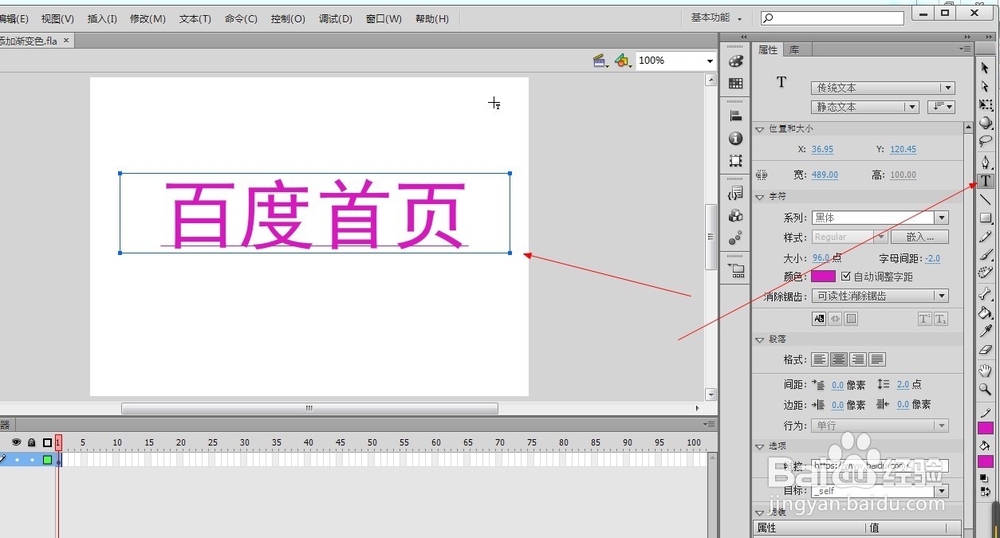Image resolution: width=1000 pixels, height=538 pixels.
Task: Open the Transform panel icon
Action: pos(736,161)
